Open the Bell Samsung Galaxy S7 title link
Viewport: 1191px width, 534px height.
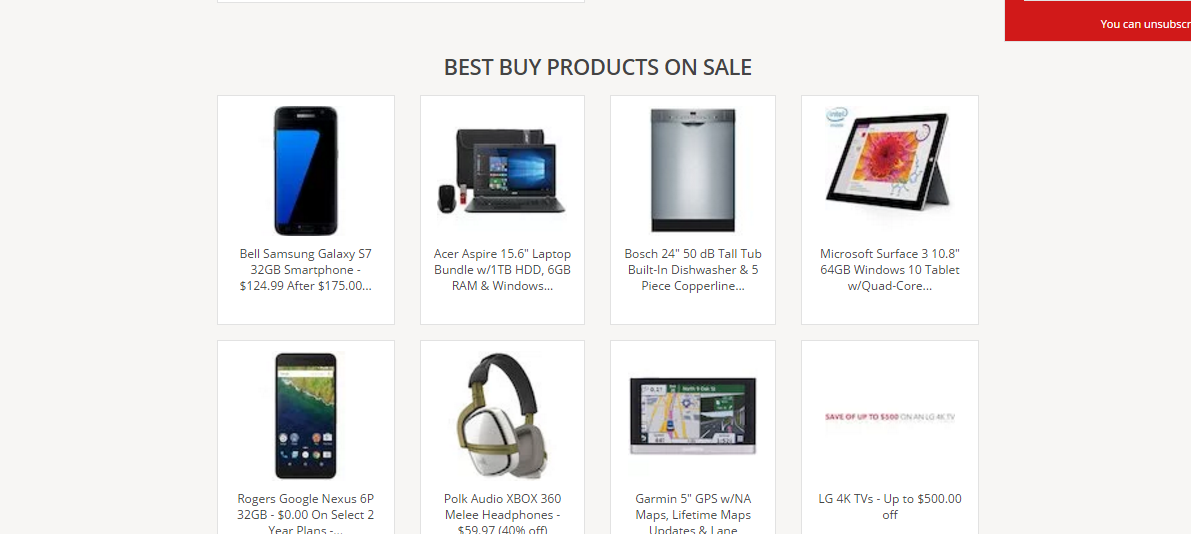point(305,270)
